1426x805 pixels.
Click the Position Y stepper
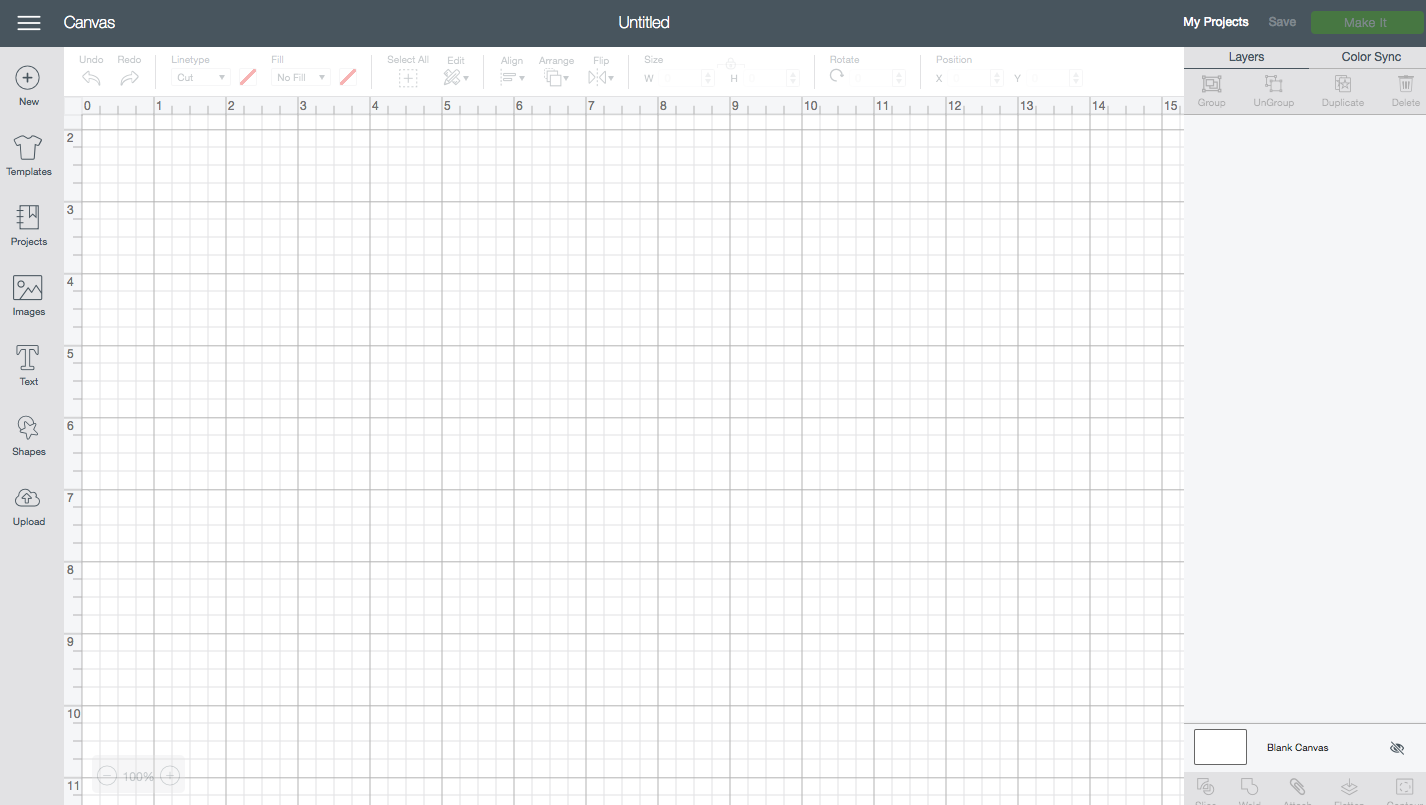click(x=1076, y=78)
